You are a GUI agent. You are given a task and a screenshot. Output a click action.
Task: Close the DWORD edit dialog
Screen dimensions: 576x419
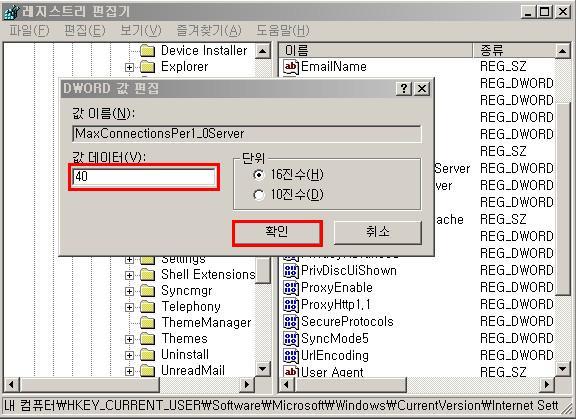pos(422,89)
